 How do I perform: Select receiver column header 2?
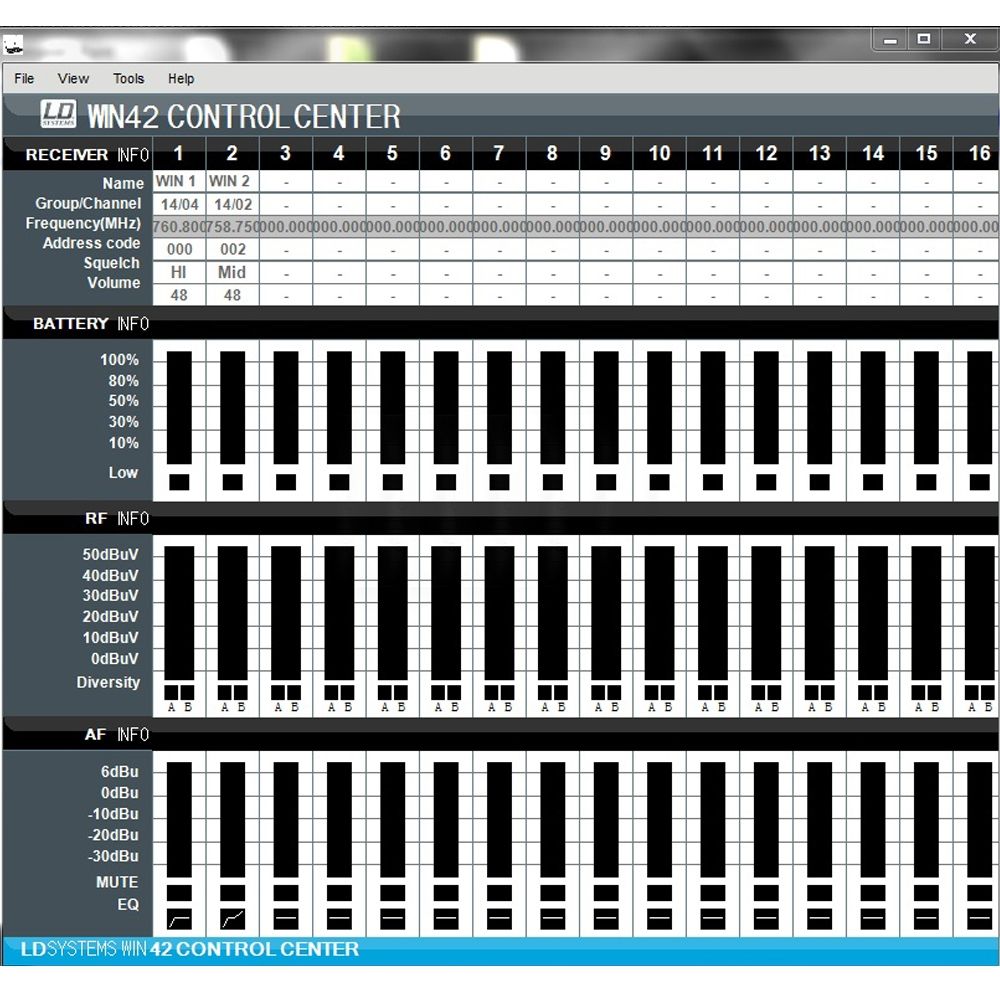click(232, 153)
